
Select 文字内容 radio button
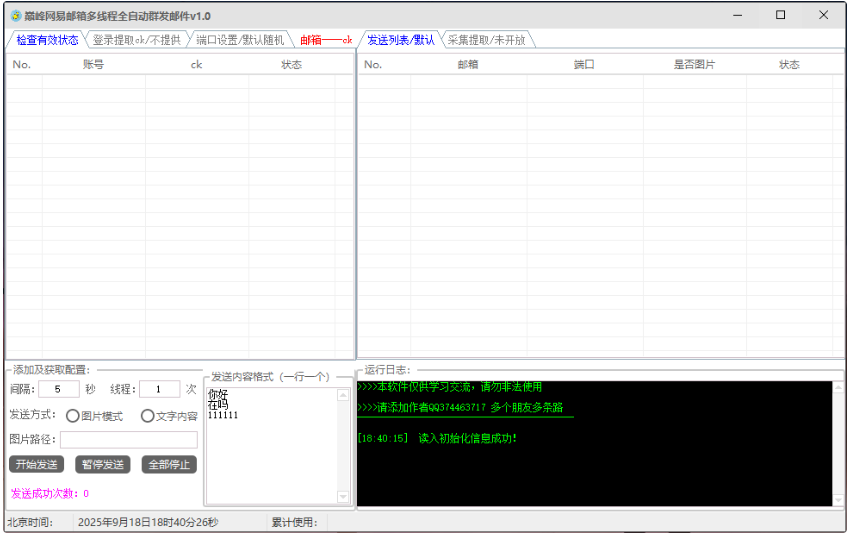click(148, 416)
